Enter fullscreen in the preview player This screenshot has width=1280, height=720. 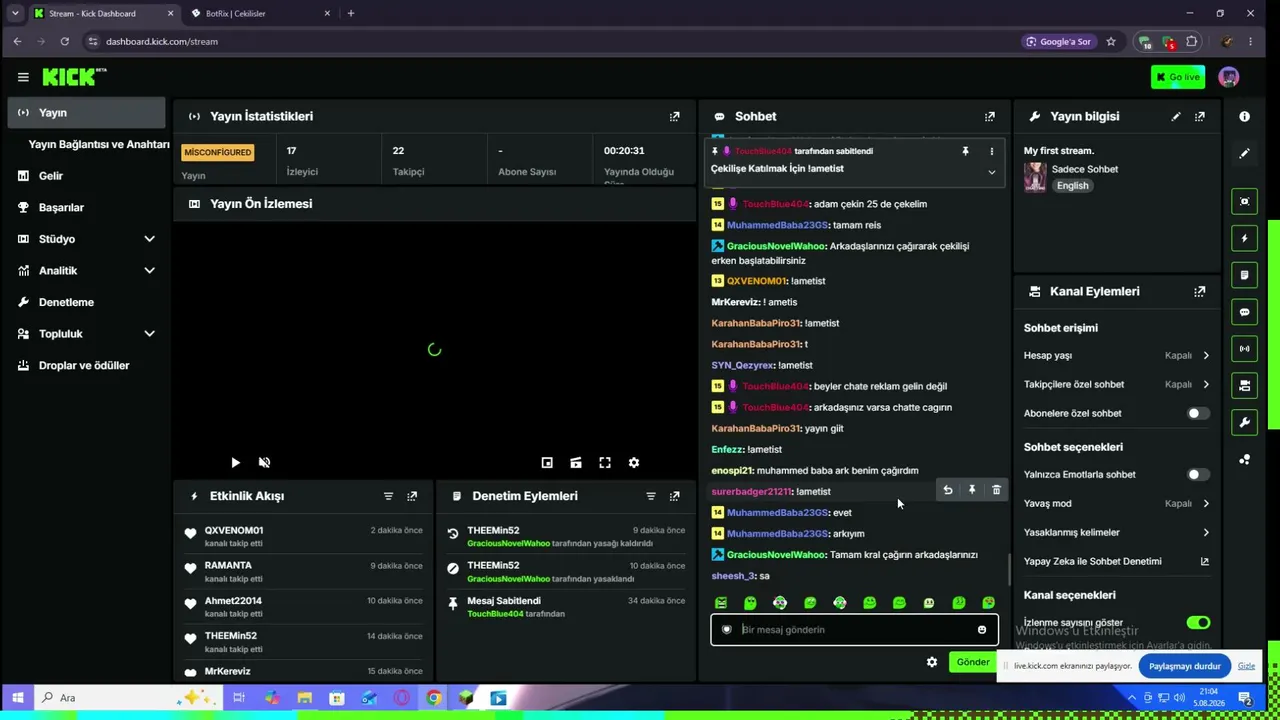pyautogui.click(x=605, y=463)
